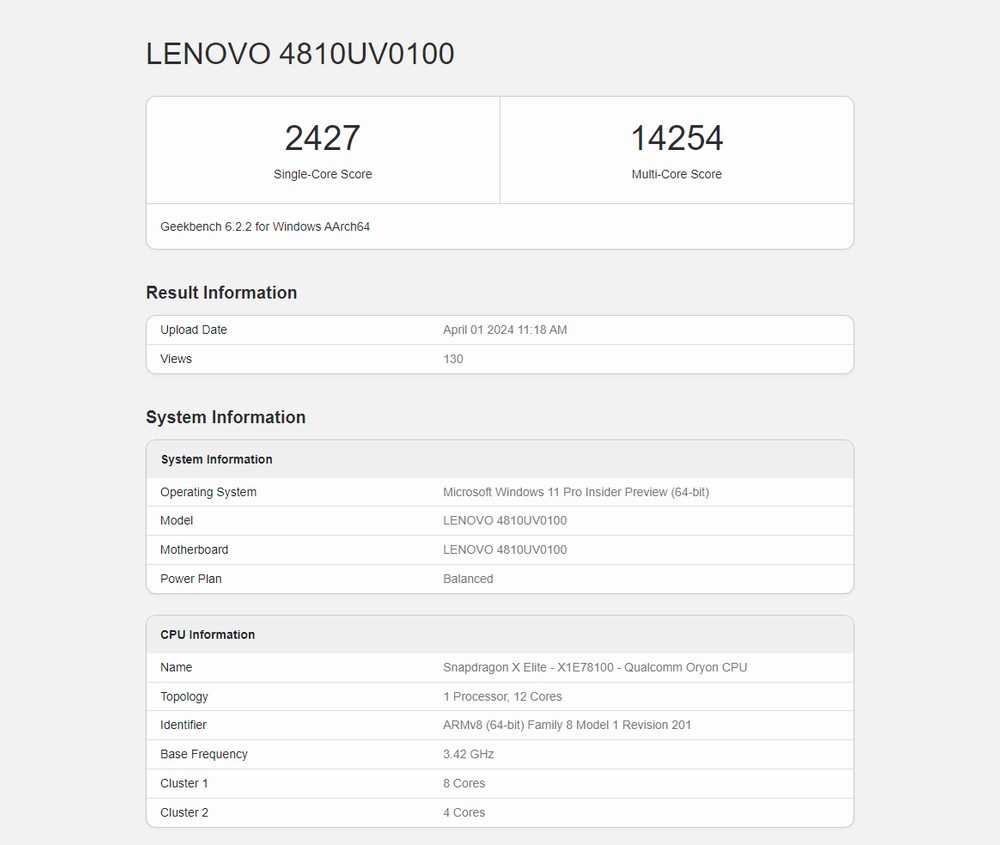The height and width of the screenshot is (845, 1000).
Task: Click the Cluster 2 label
Action: coord(184,813)
